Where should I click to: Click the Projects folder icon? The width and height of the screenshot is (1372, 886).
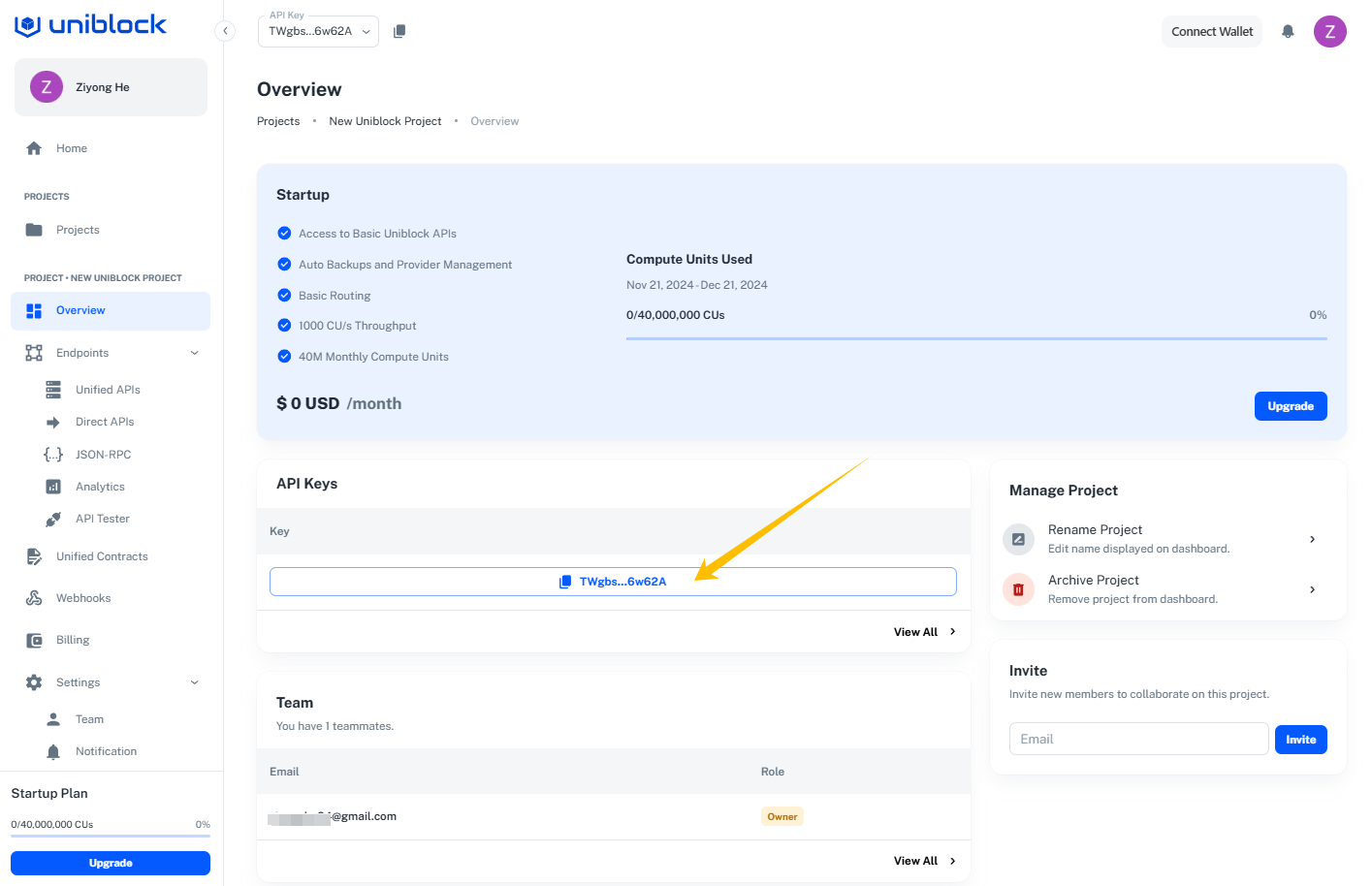coord(34,230)
